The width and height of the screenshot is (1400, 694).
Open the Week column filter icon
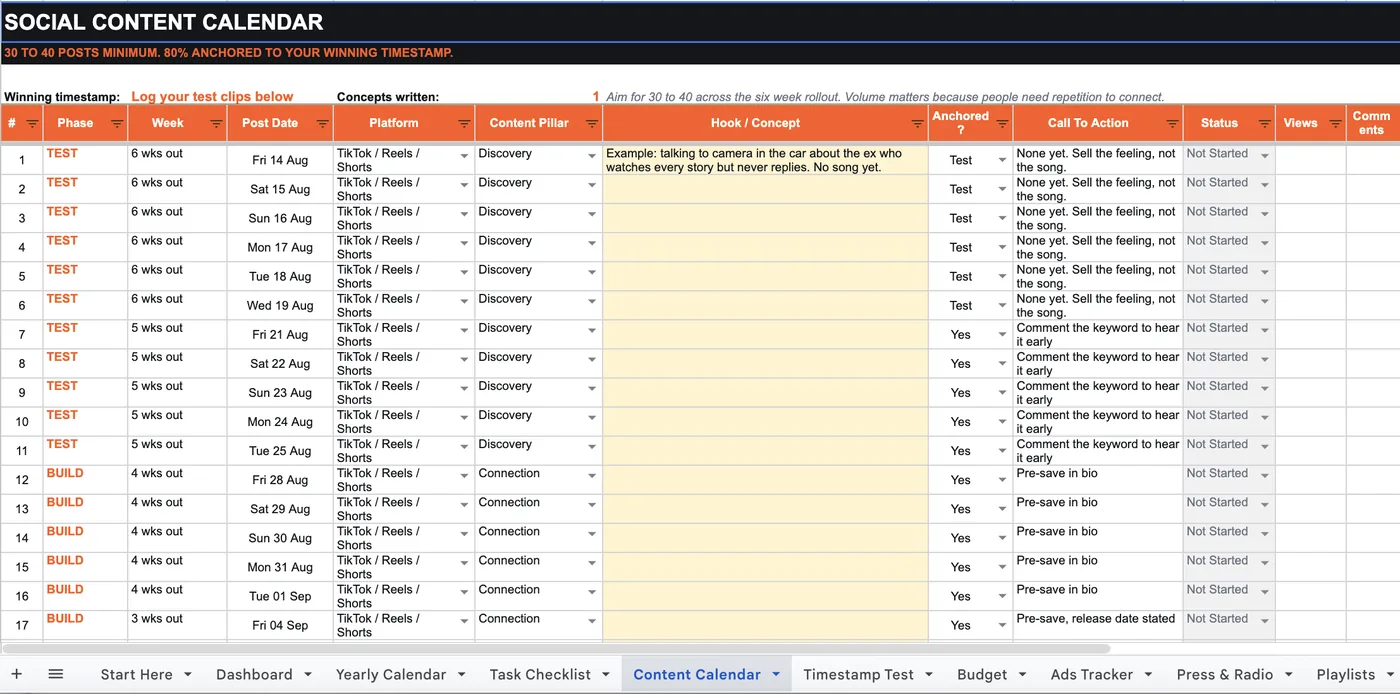tap(216, 124)
